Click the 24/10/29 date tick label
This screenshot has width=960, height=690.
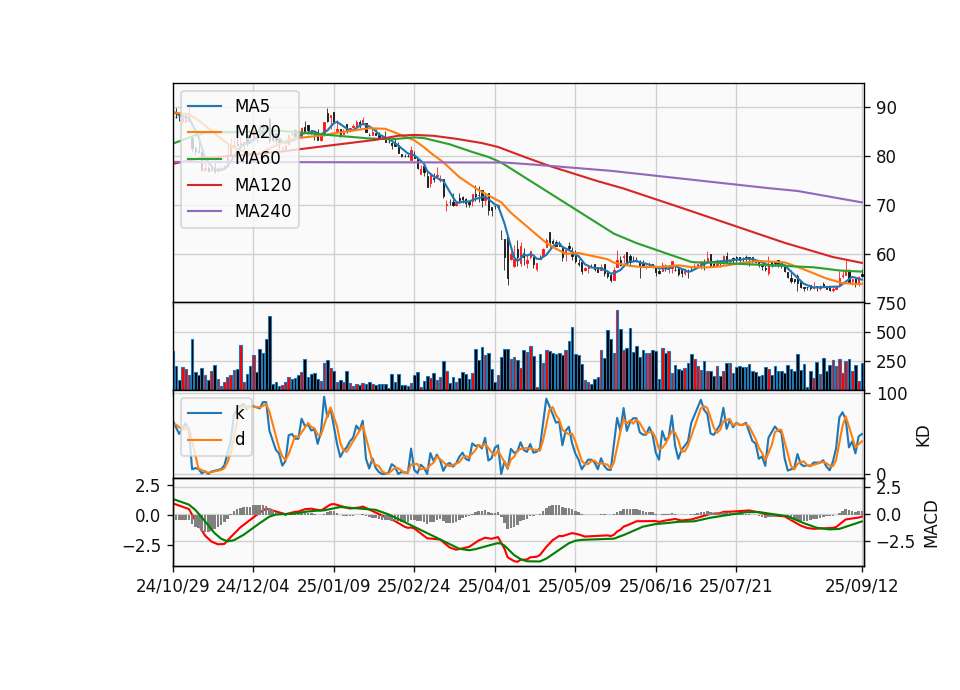(x=173, y=586)
